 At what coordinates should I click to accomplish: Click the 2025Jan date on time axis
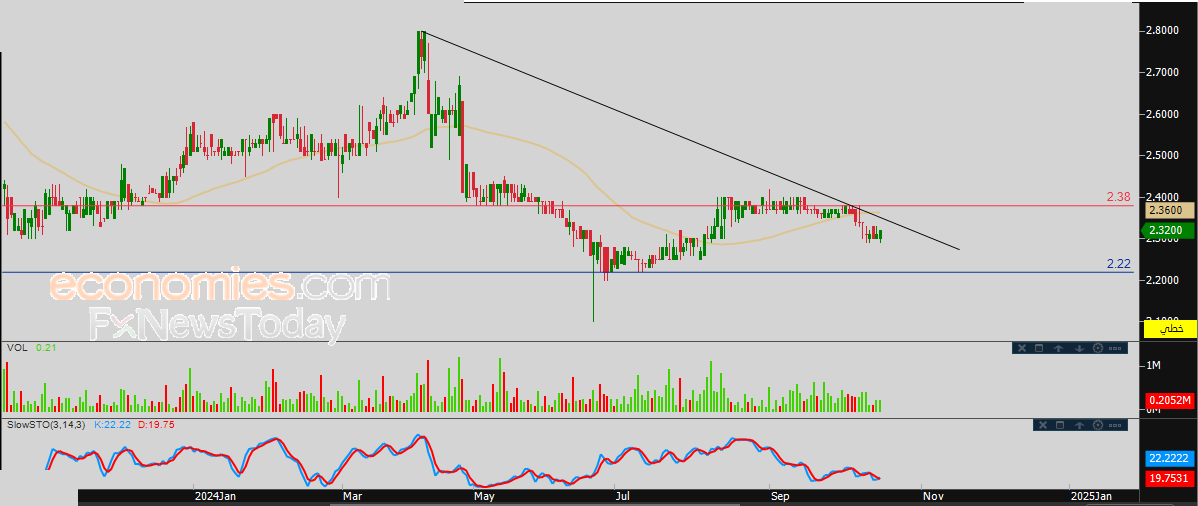[1091, 496]
